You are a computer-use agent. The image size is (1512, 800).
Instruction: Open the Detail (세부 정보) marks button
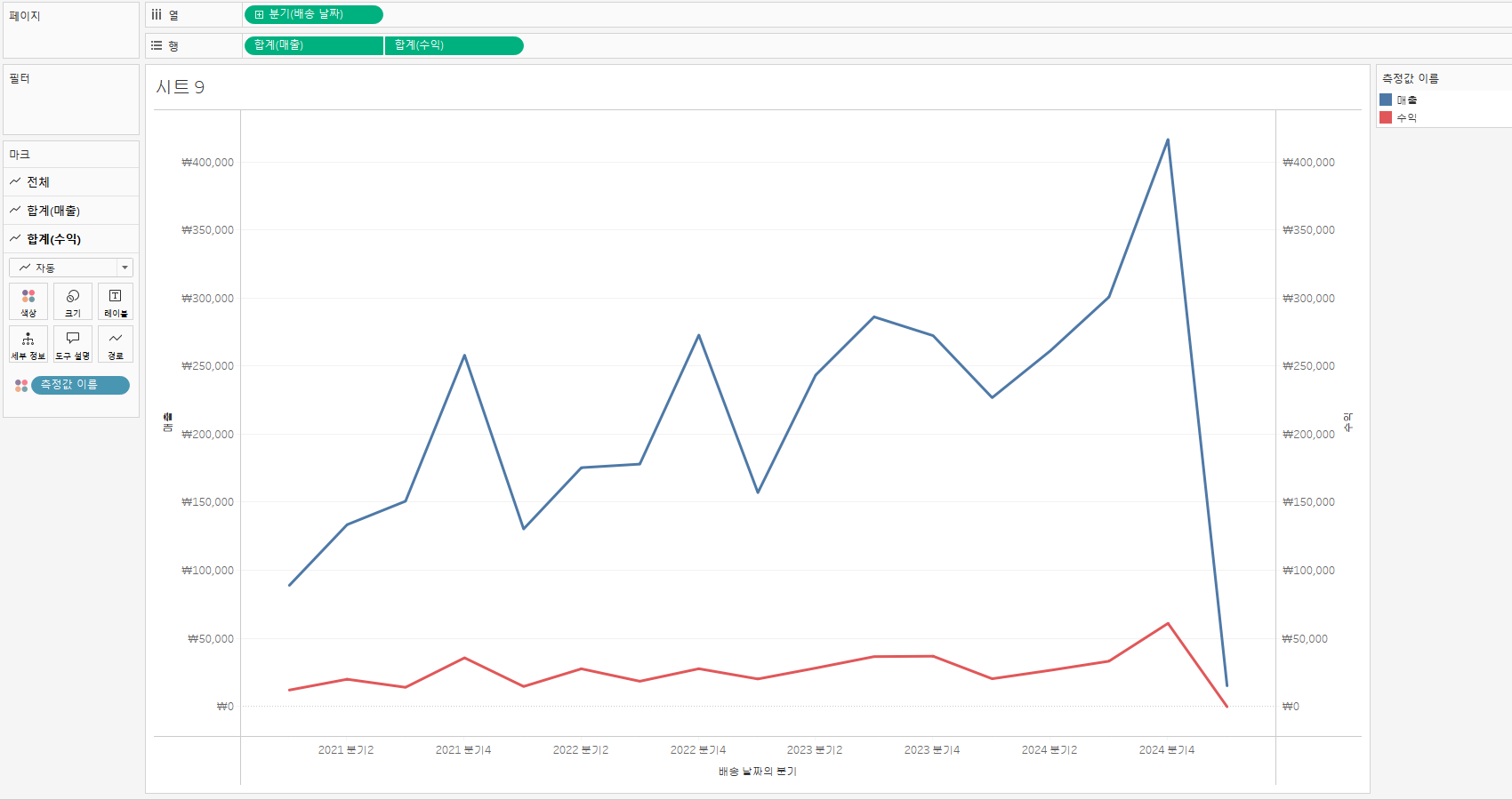click(28, 344)
